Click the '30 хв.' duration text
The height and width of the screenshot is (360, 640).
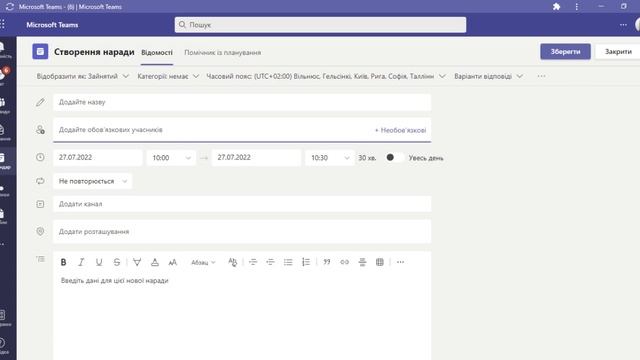367,158
